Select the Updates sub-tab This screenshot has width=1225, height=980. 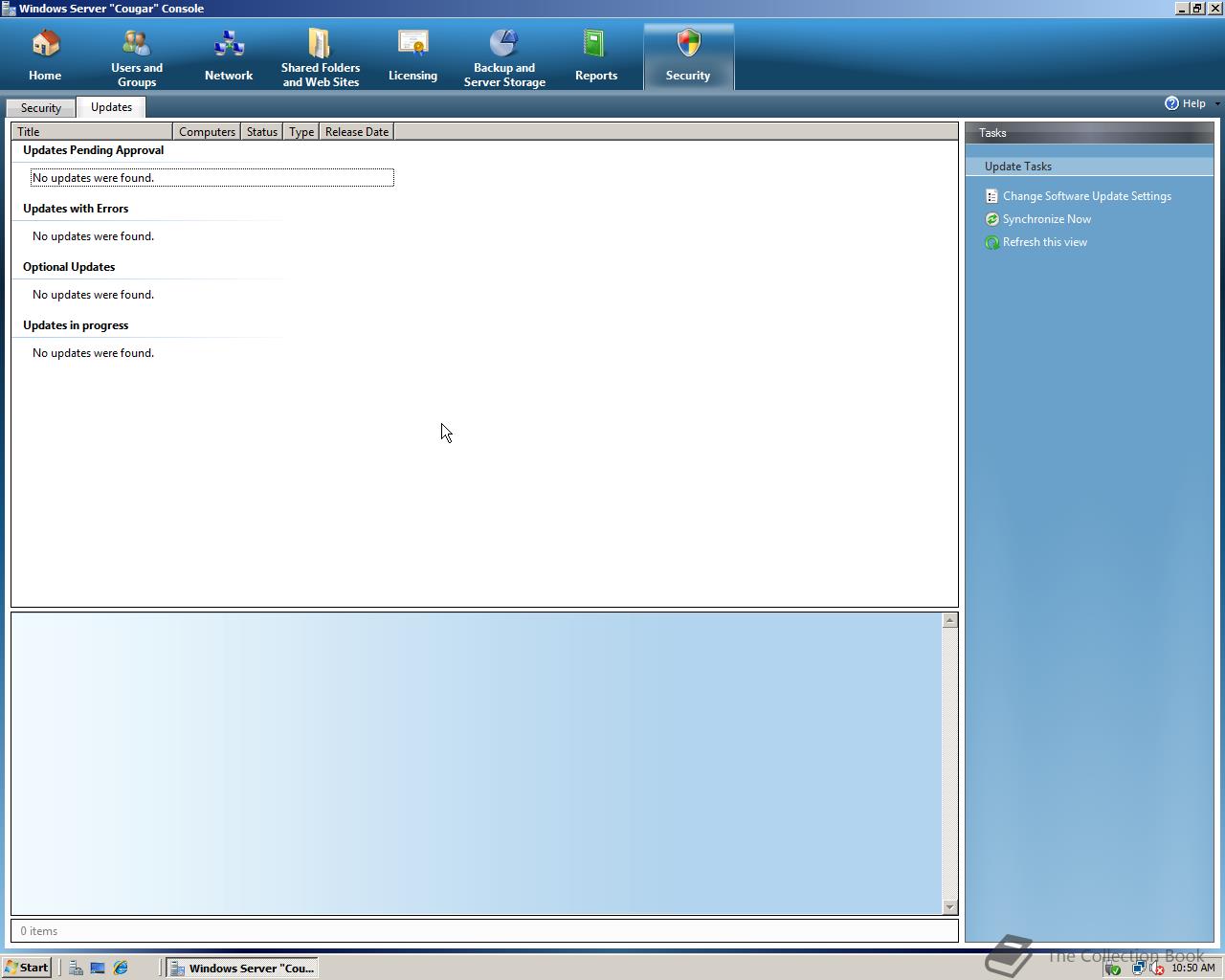111,107
